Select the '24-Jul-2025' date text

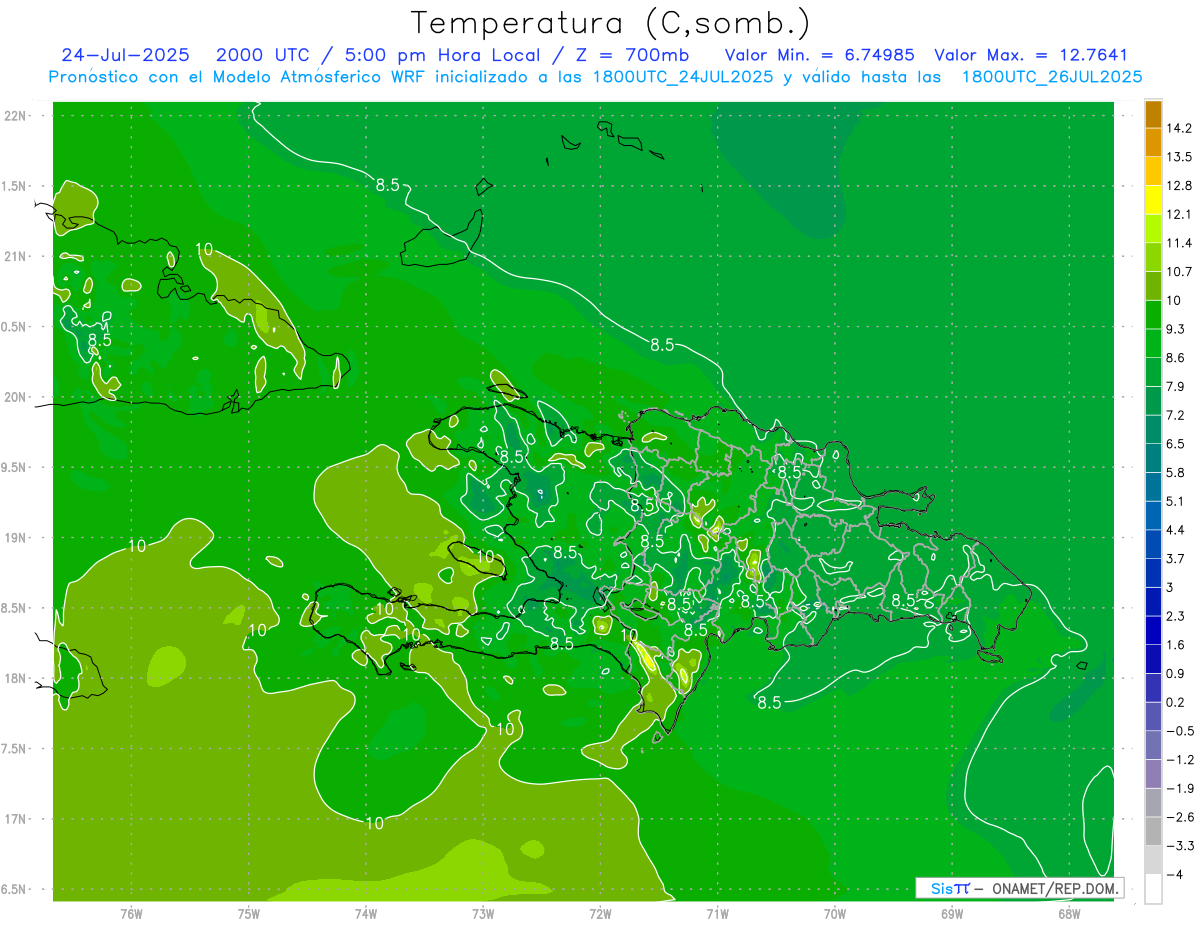click(x=127, y=55)
